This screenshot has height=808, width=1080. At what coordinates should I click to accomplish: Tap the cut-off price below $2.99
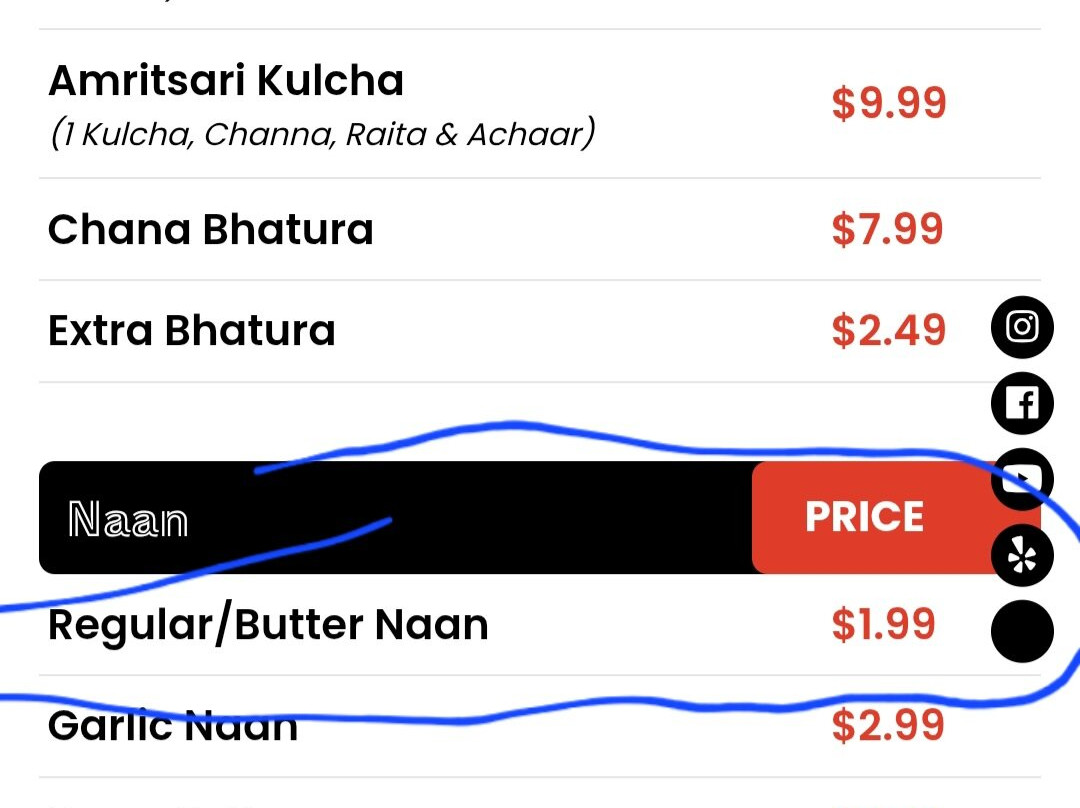coord(888,803)
